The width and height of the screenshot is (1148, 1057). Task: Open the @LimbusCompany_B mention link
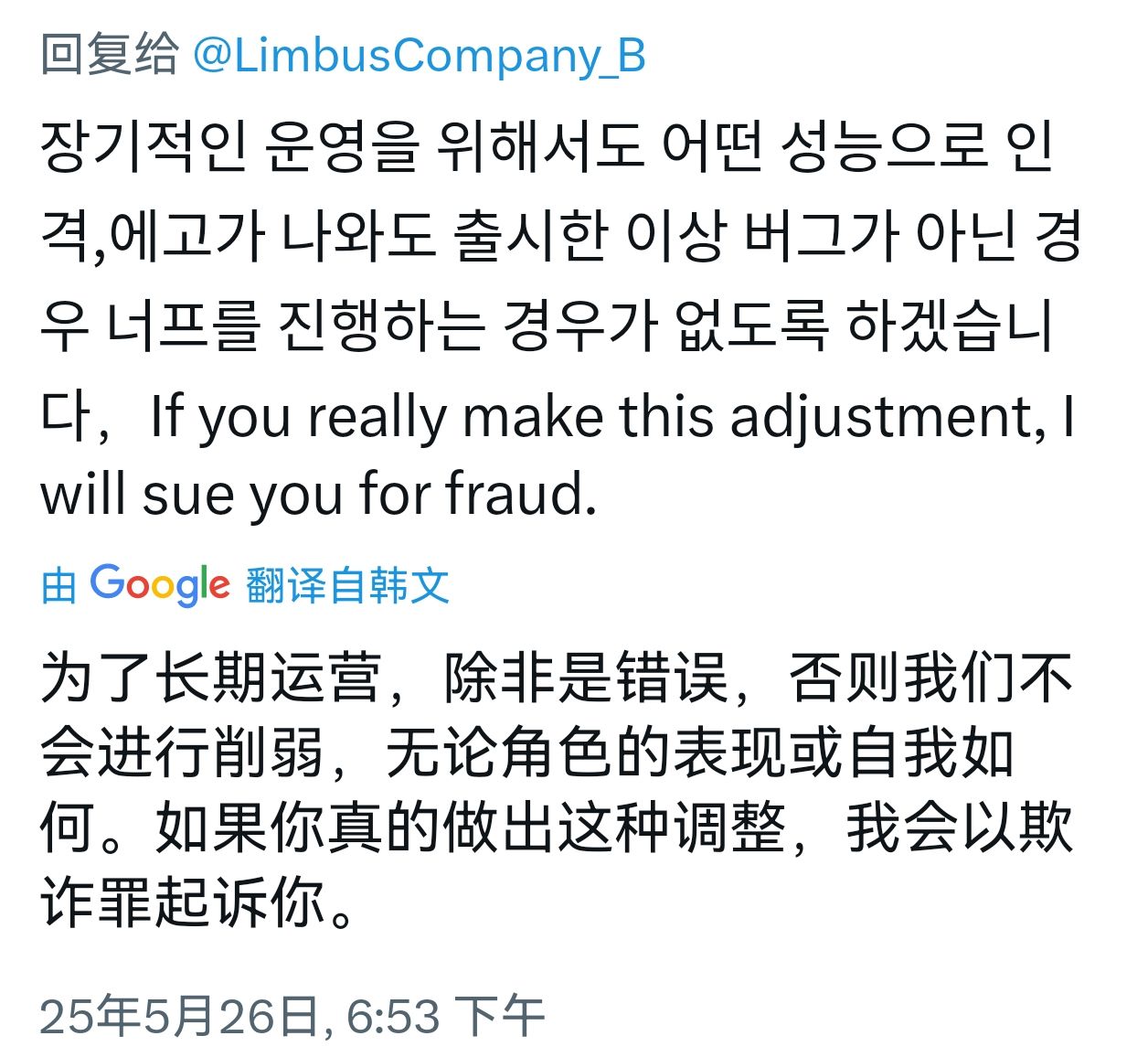click(x=420, y=56)
